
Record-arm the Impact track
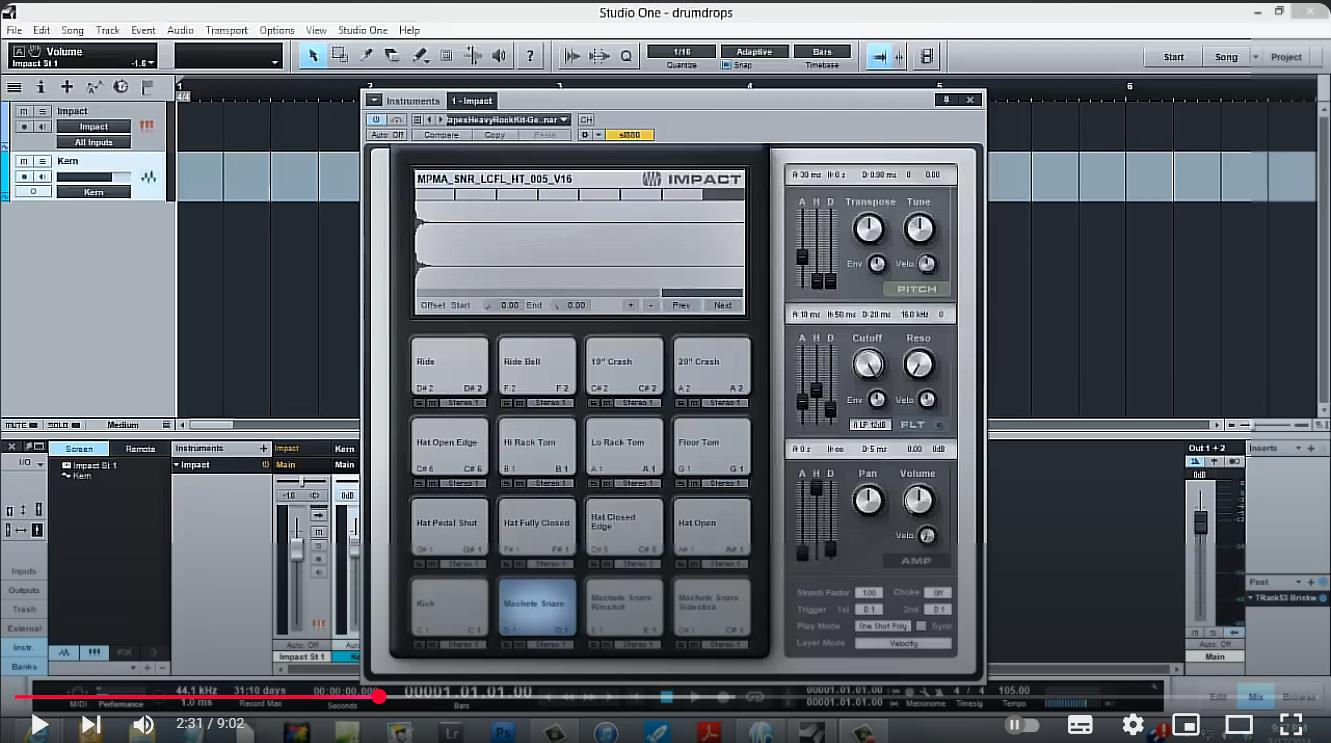(24, 127)
